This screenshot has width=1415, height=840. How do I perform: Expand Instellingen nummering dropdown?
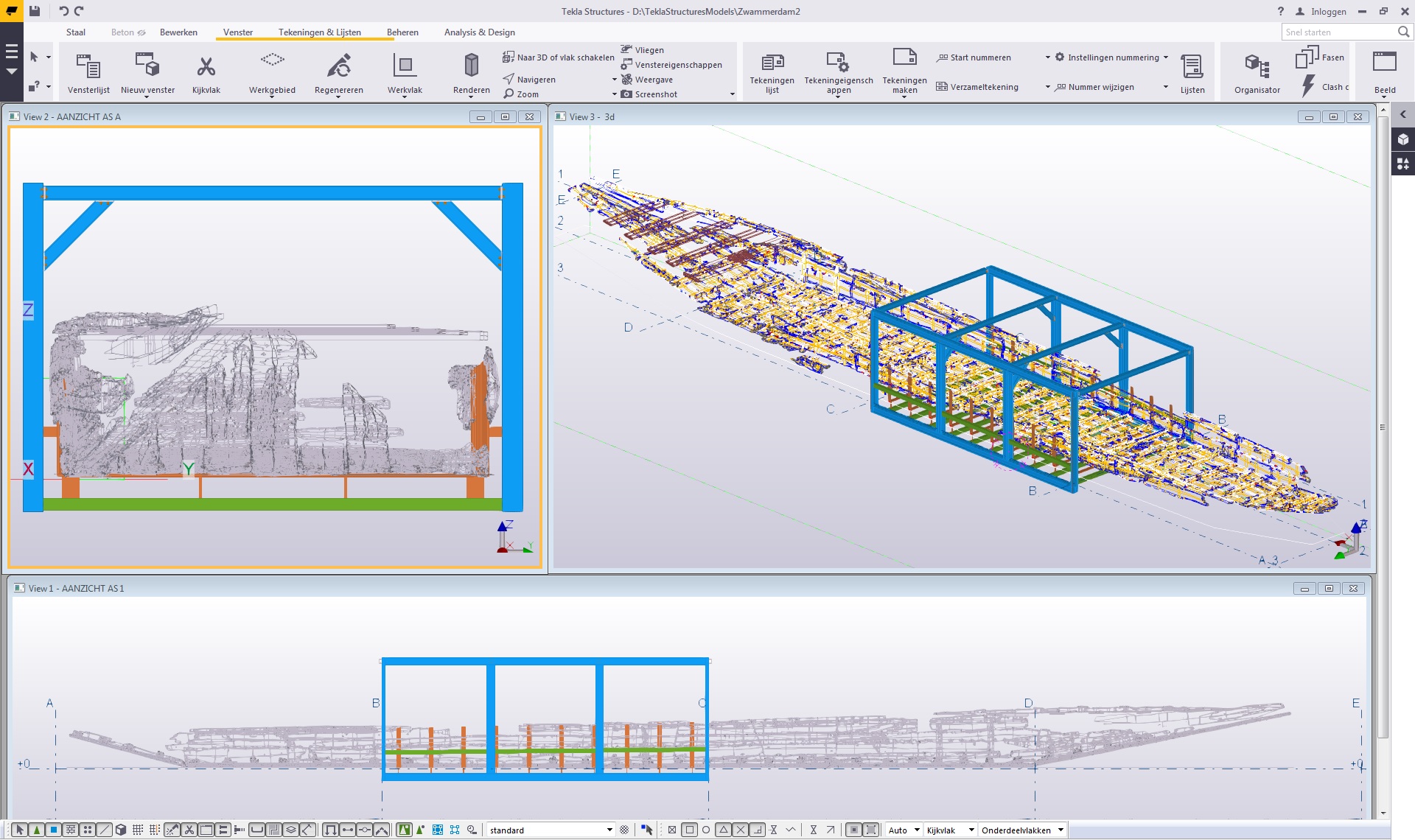[x=1166, y=57]
